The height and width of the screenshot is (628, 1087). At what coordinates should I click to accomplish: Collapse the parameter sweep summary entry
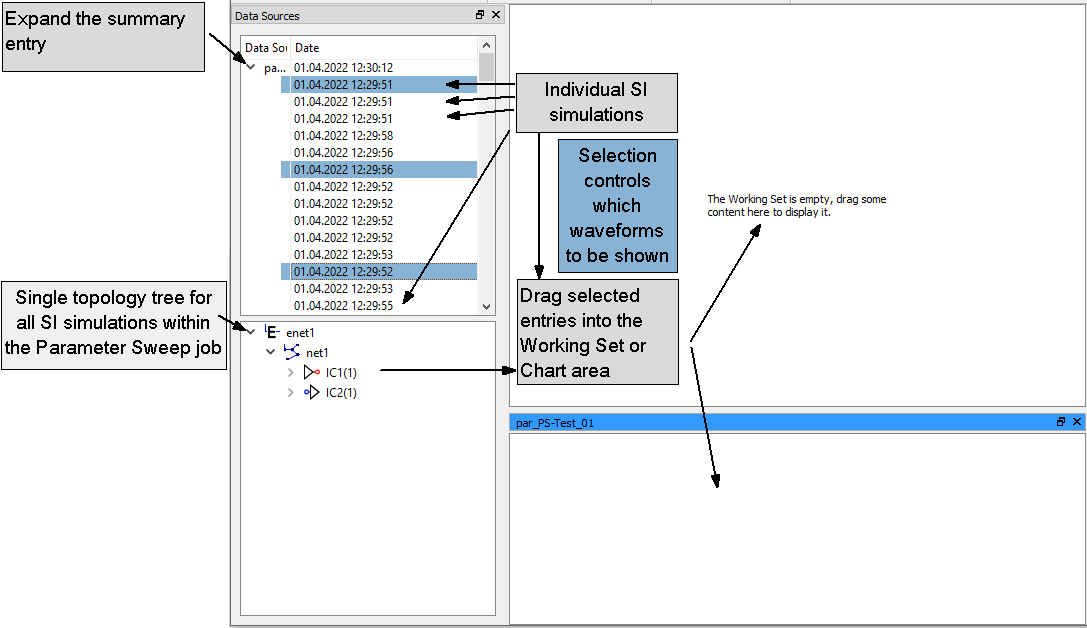[251, 68]
